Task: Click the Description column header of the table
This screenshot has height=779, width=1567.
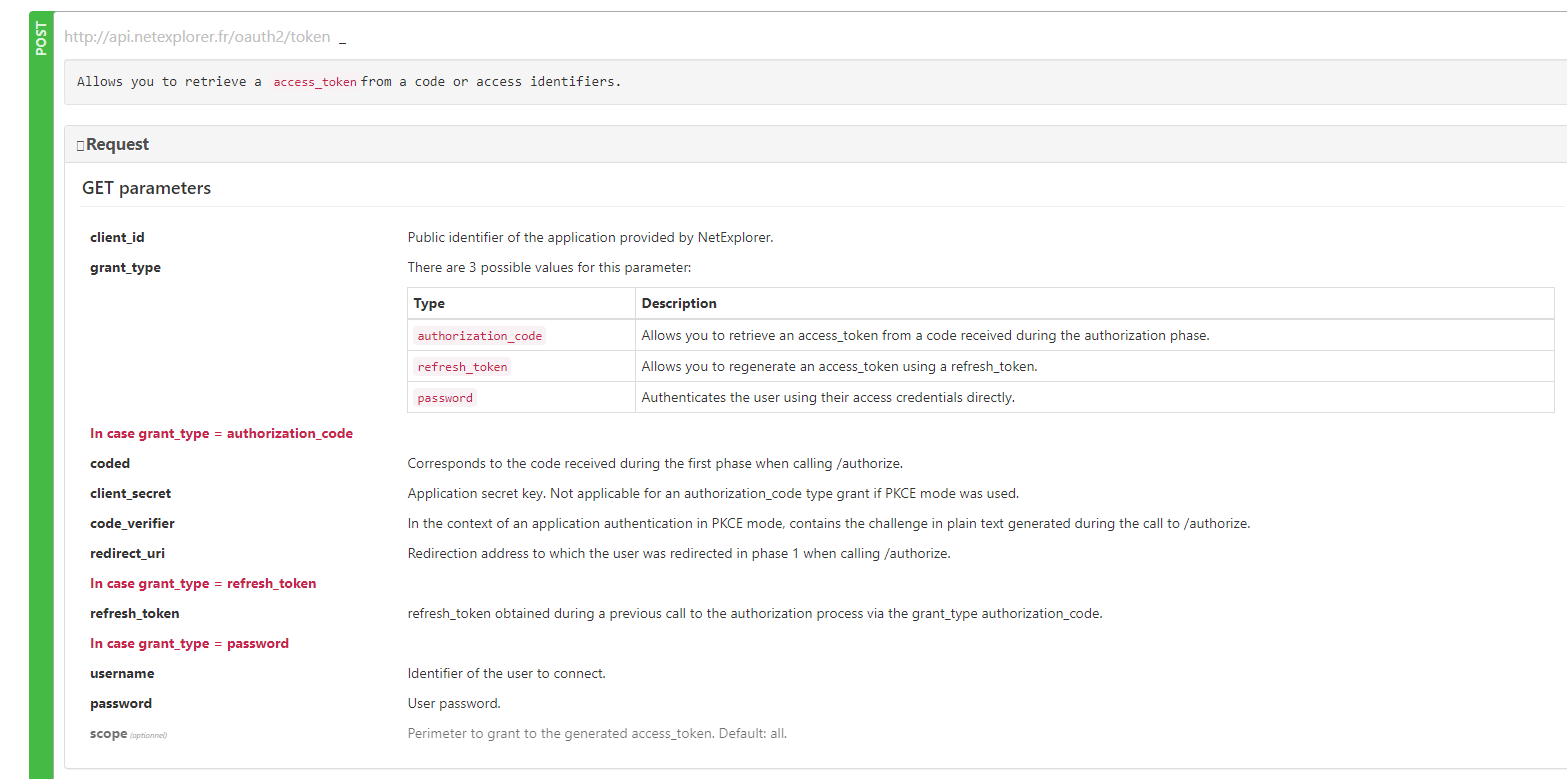Action: [679, 303]
